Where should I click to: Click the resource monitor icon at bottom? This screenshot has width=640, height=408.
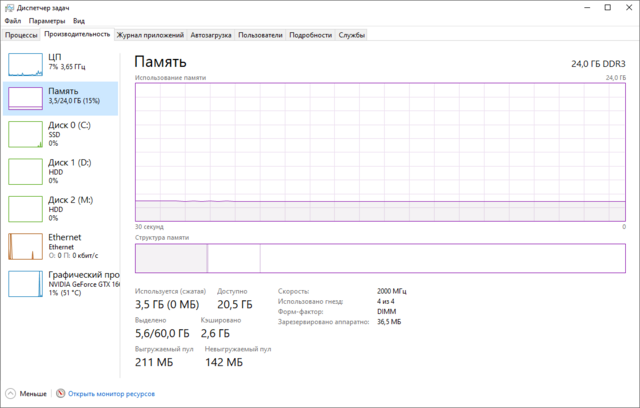[62, 394]
